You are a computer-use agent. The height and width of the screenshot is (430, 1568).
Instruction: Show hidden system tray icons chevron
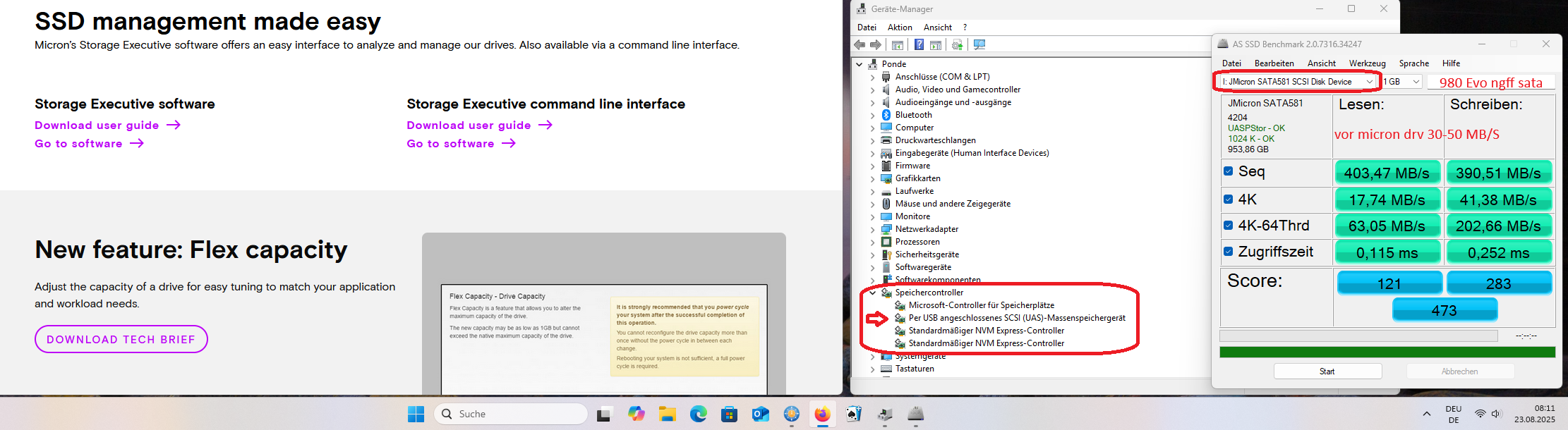pyautogui.click(x=1427, y=414)
